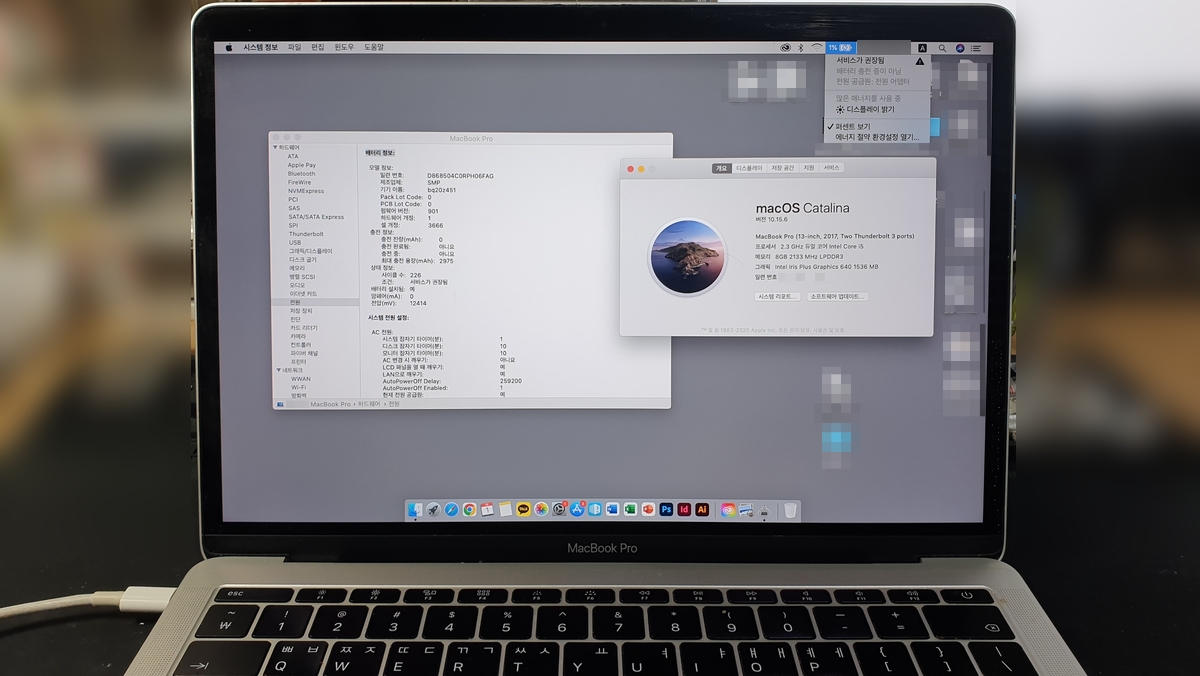Viewport: 1200px width, 676px height.
Task: Select USB in the sidebar
Action: [x=294, y=242]
